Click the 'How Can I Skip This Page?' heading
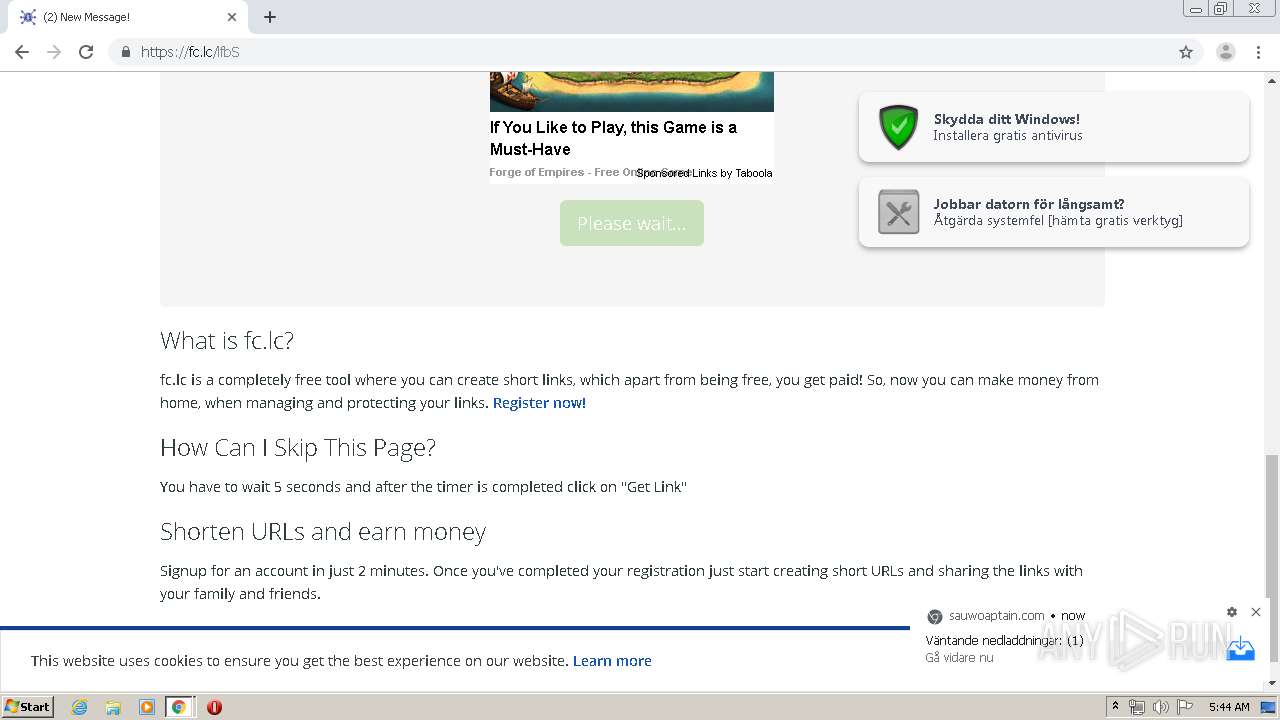 [x=298, y=448]
